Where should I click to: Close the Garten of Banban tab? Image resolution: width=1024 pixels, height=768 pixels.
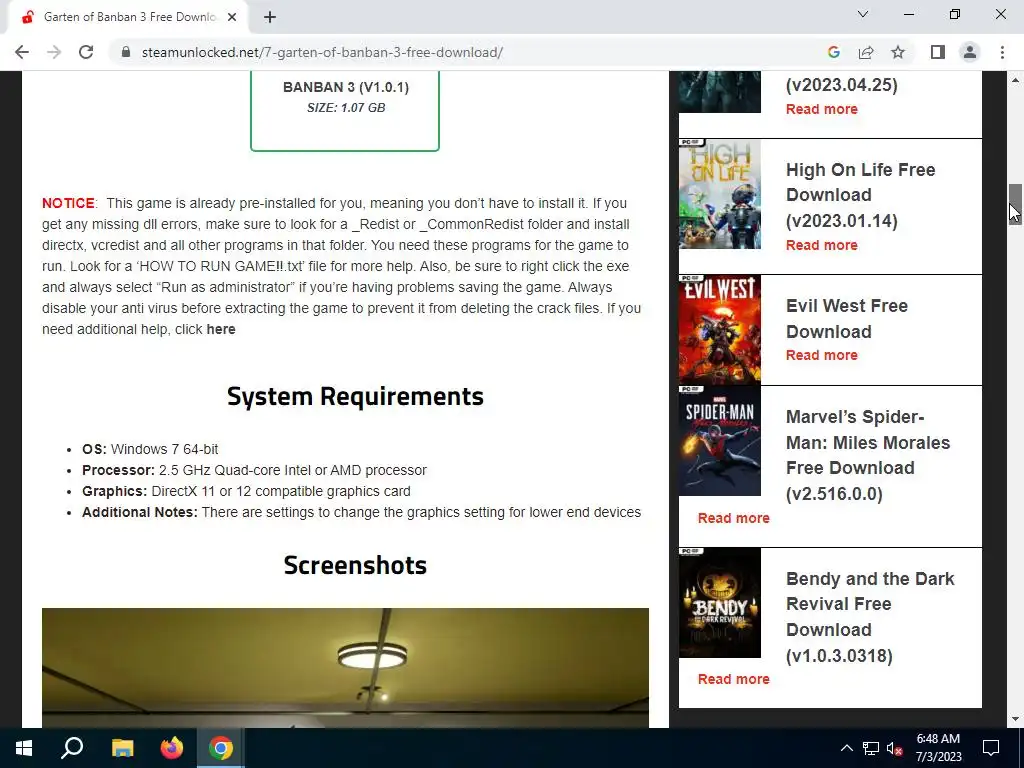[232, 17]
